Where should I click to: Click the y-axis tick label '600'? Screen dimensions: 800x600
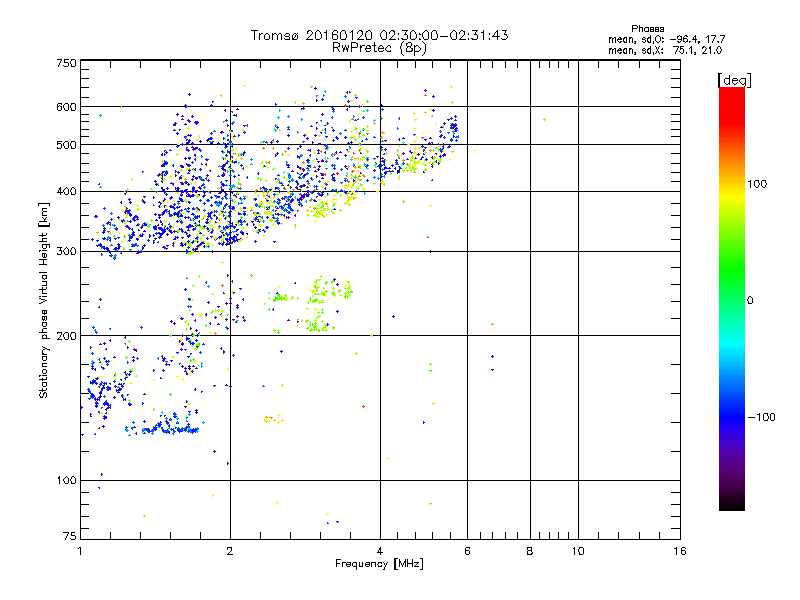click(x=66, y=107)
